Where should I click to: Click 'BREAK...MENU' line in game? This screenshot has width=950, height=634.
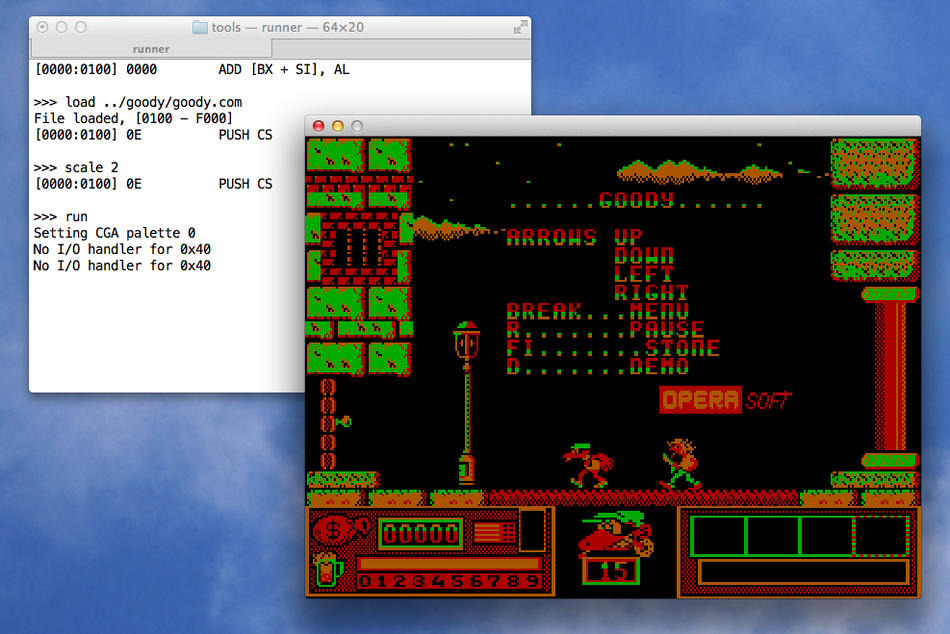[x=598, y=312]
